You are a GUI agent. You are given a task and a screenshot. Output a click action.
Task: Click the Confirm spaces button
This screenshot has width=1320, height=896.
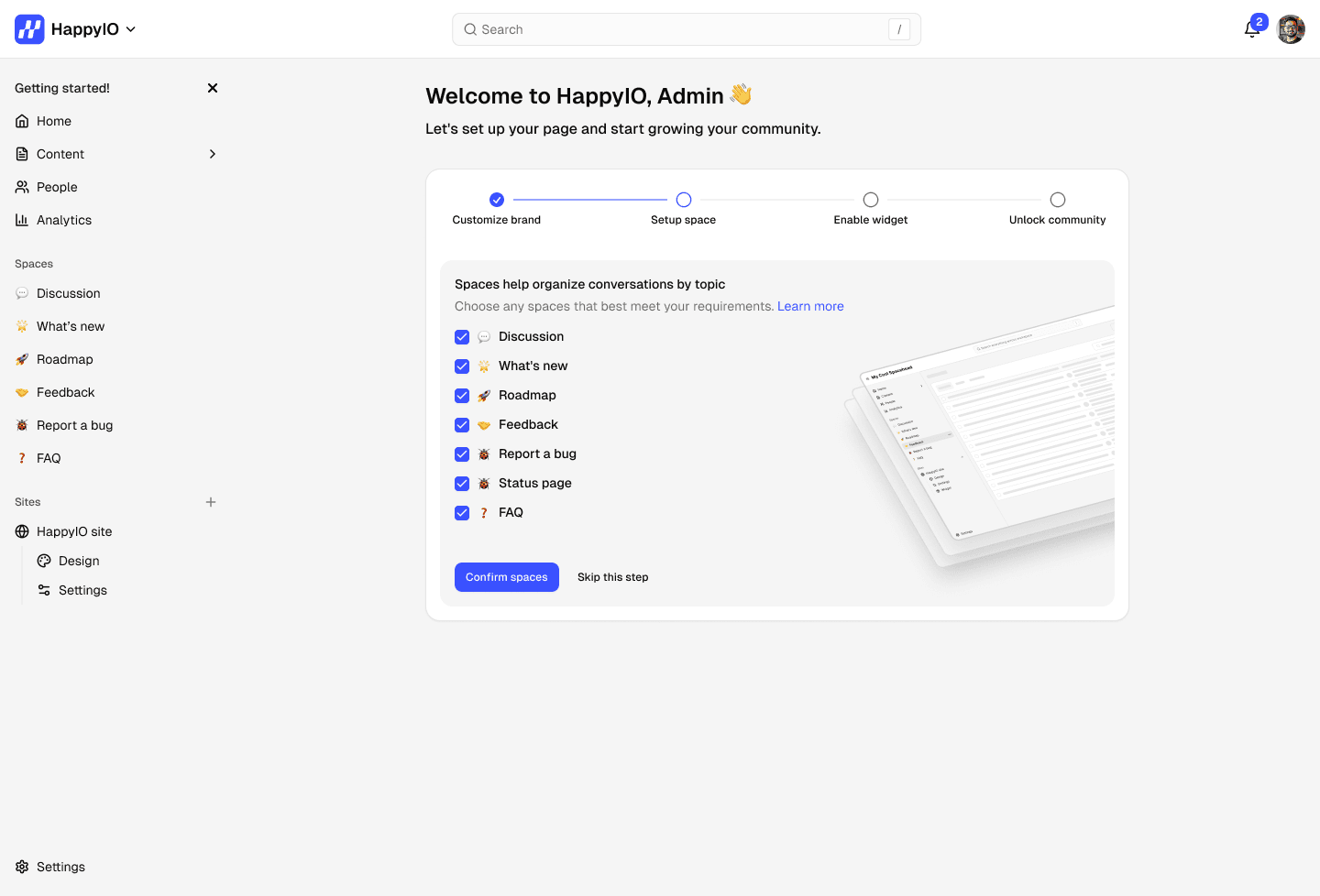pyautogui.click(x=507, y=577)
